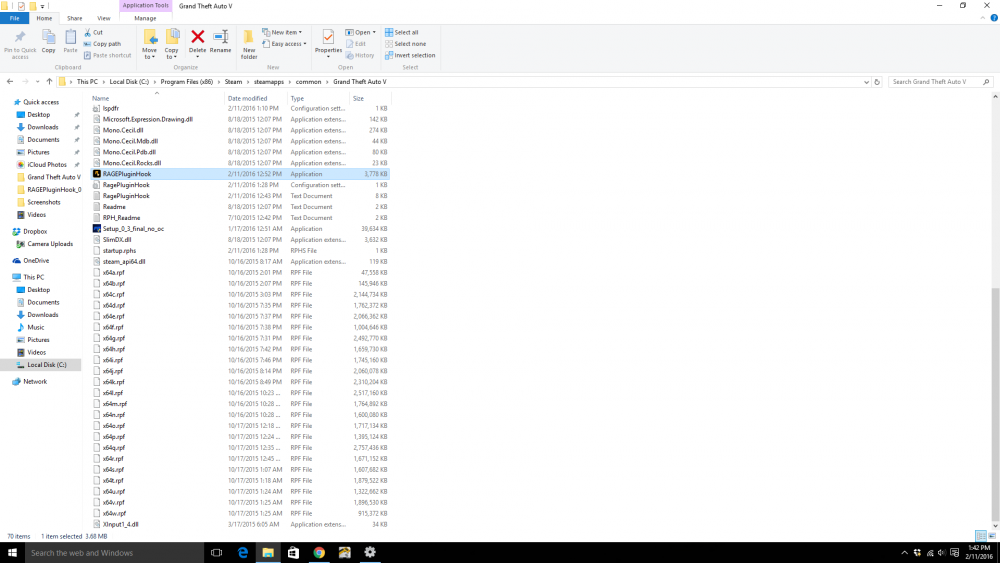Switch to details view layout icon
Viewport: 1000px width, 563px height.
click(x=981, y=536)
